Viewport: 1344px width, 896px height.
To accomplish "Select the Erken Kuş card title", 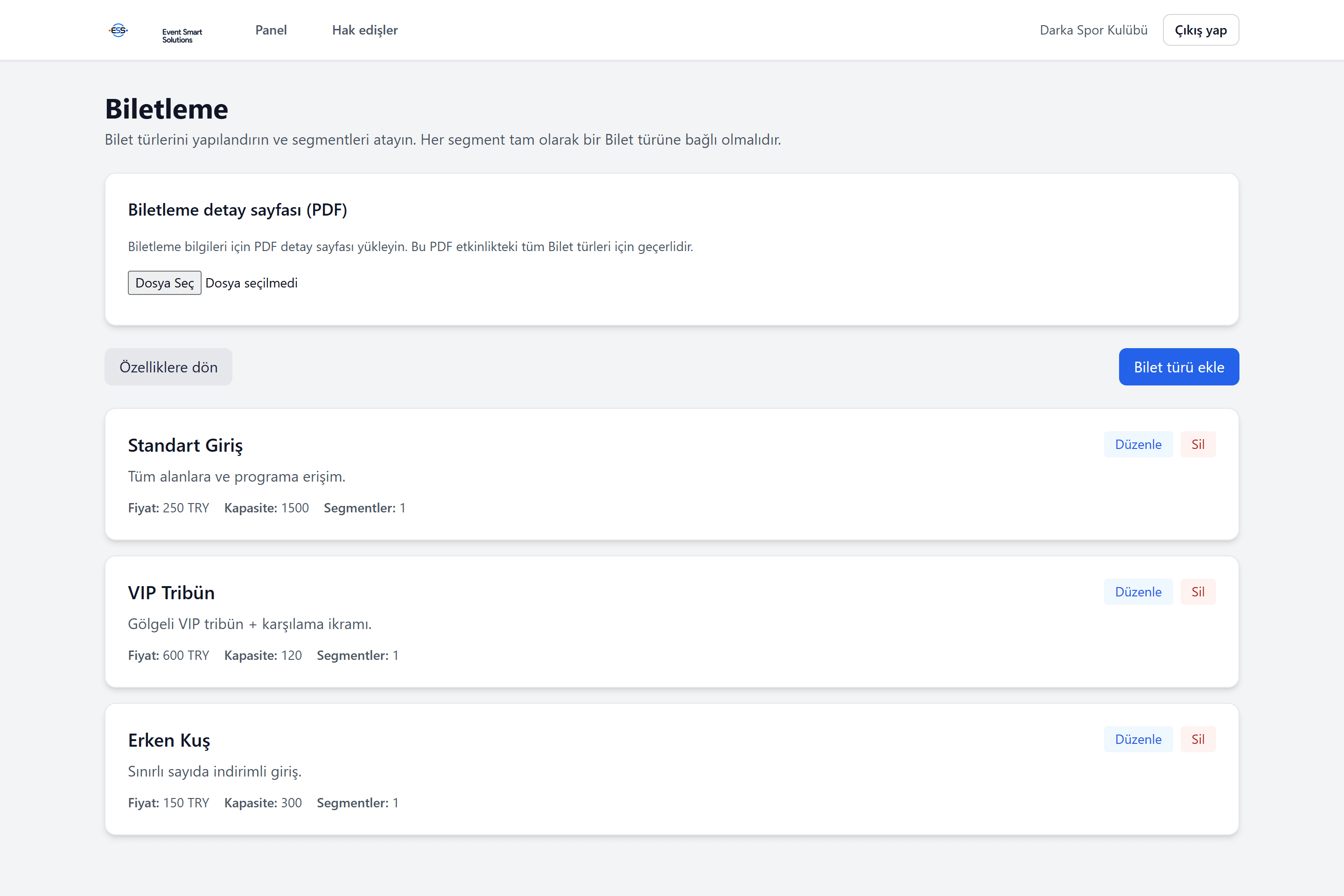I will coord(169,740).
